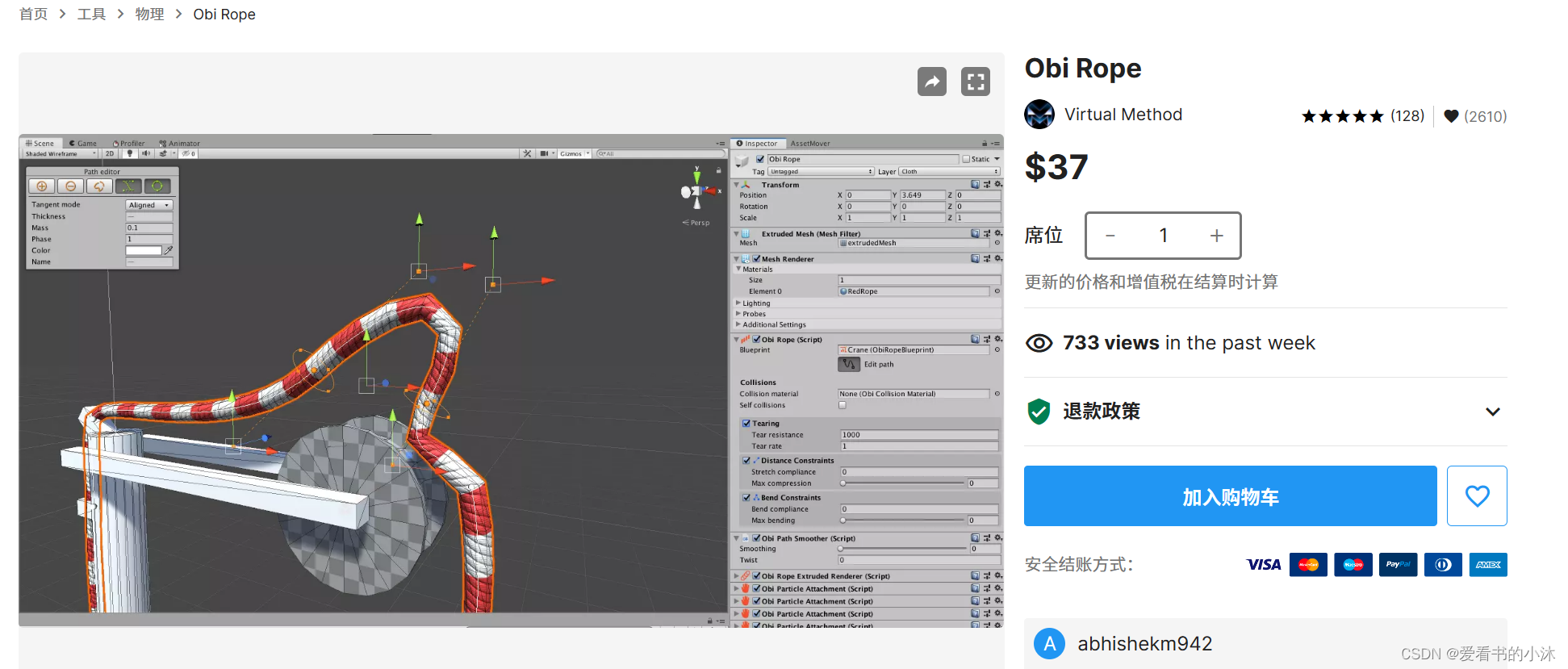Open the Layer Cloth dropdown
Viewport: 1568px width, 669px height.
950,172
